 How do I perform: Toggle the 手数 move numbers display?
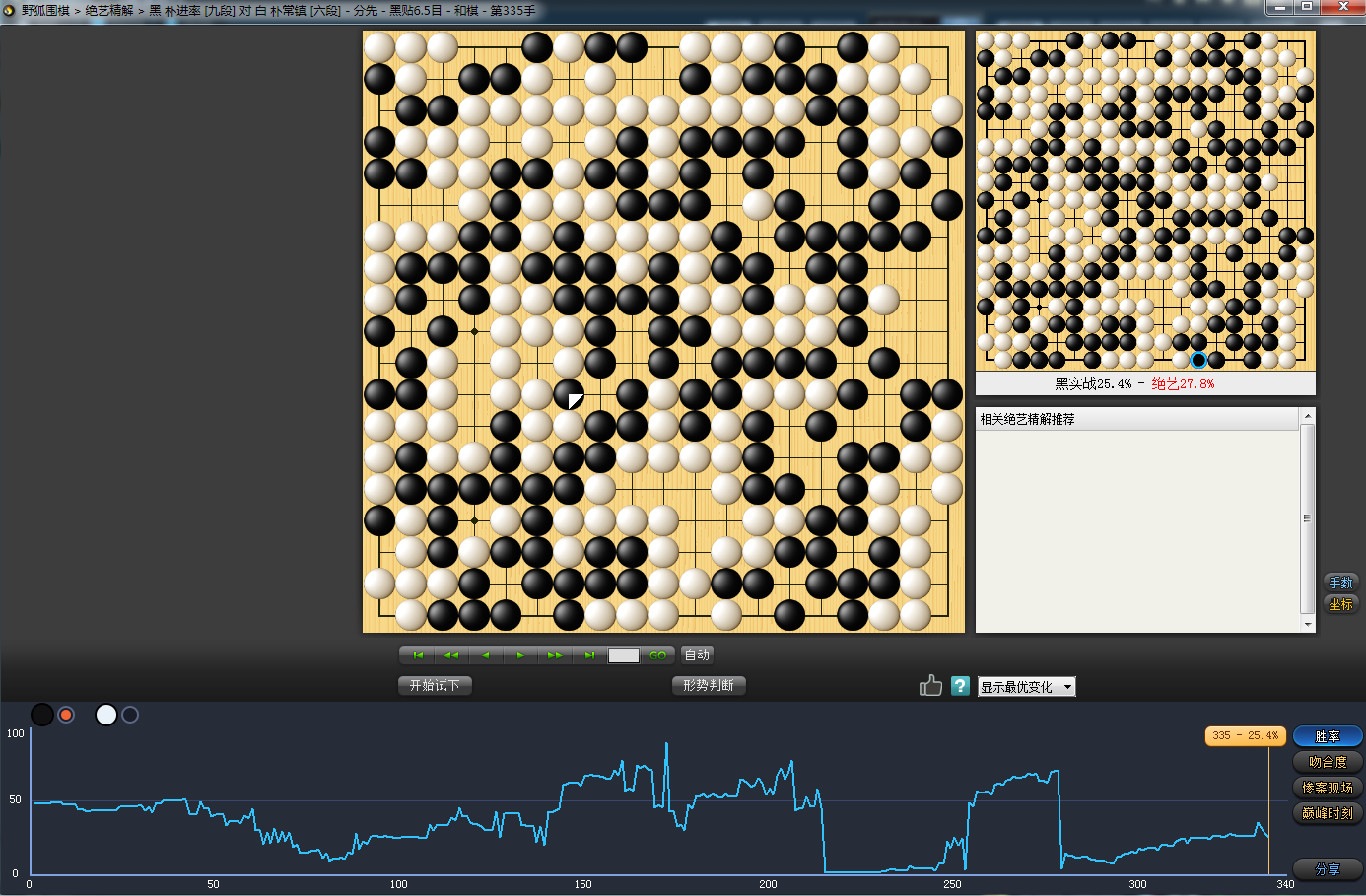(1340, 583)
